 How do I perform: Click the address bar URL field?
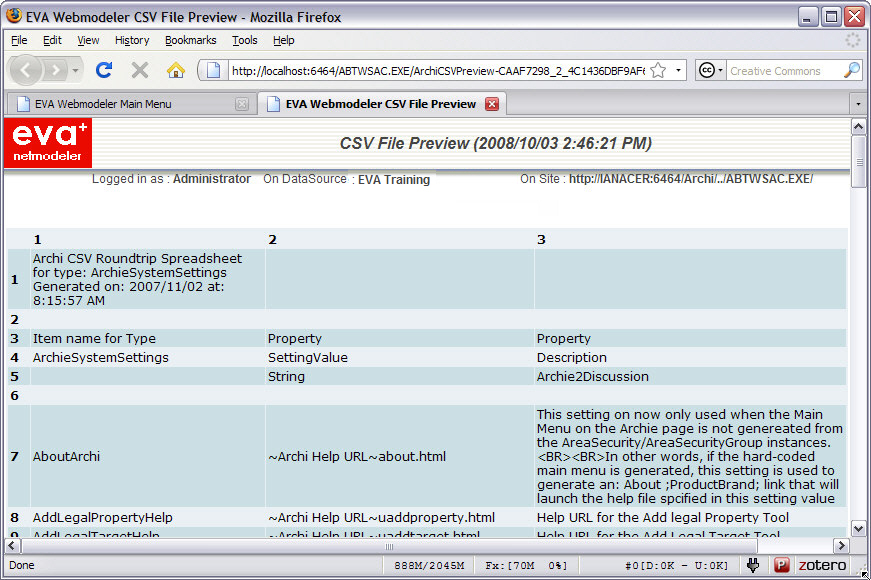435,70
